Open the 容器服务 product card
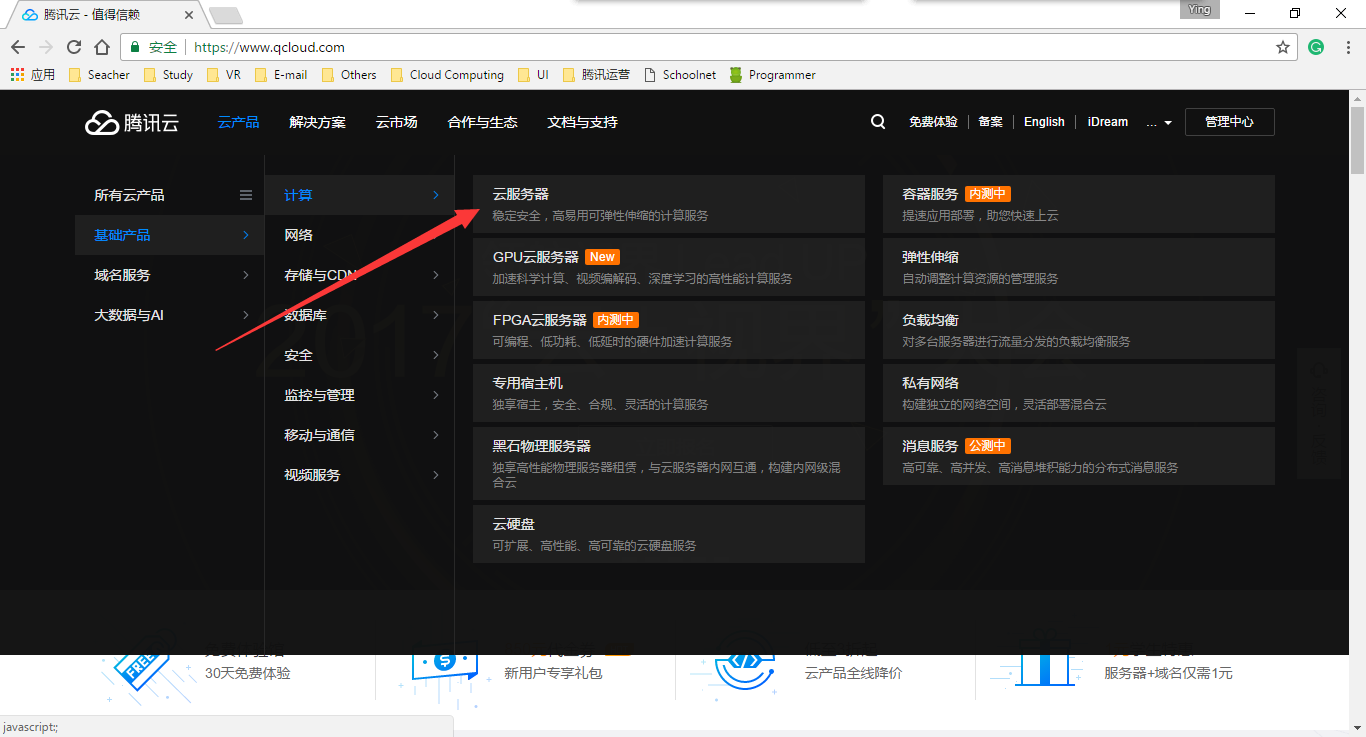This screenshot has width=1366, height=737. 1079,204
